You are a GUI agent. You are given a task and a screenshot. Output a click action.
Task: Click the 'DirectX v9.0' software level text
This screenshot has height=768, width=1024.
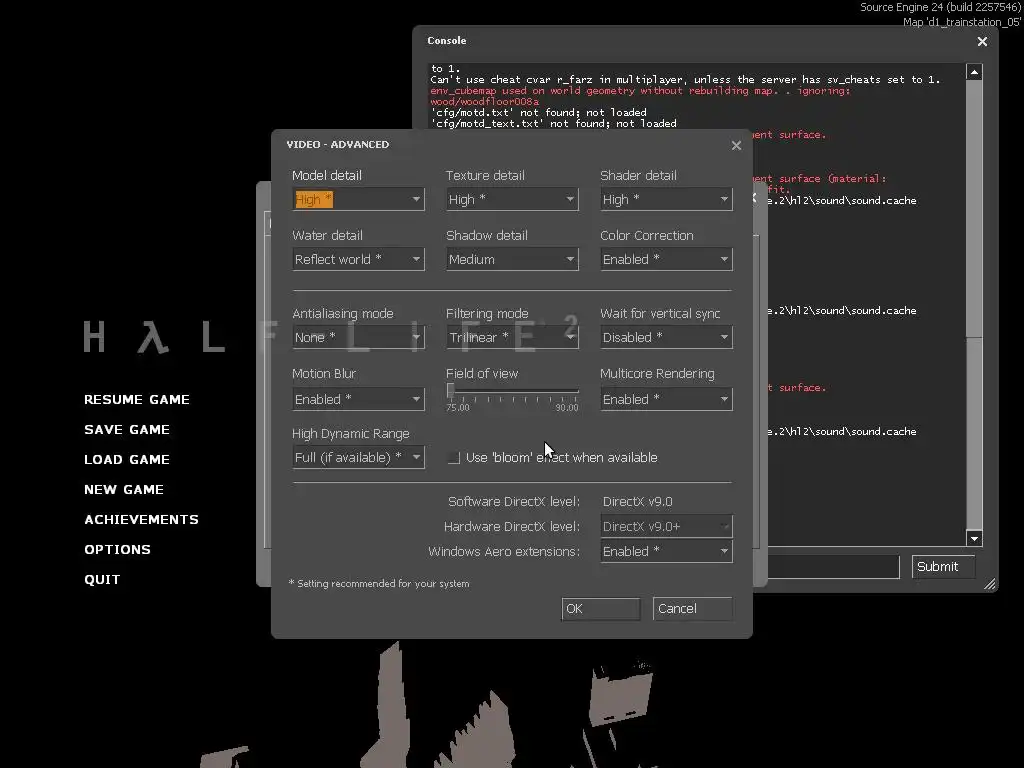point(637,502)
